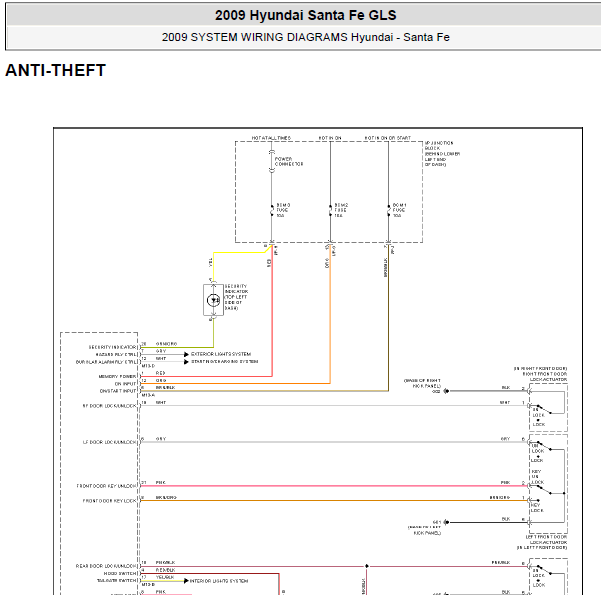The image size is (601, 595).
Task: Click the HOT IN ON OR START label
Action: [x=388, y=138]
